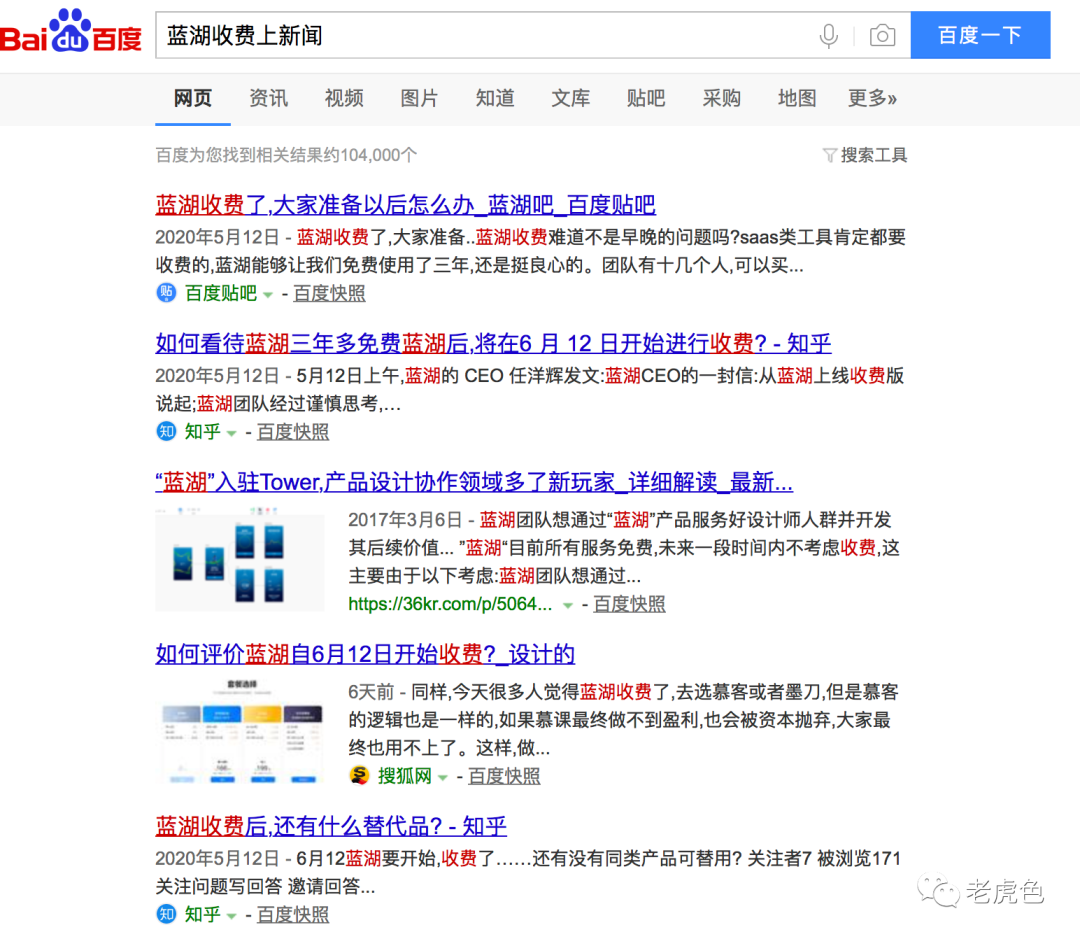Open the Tower result thumbnail image
This screenshot has height=939, width=1080.
[240, 559]
